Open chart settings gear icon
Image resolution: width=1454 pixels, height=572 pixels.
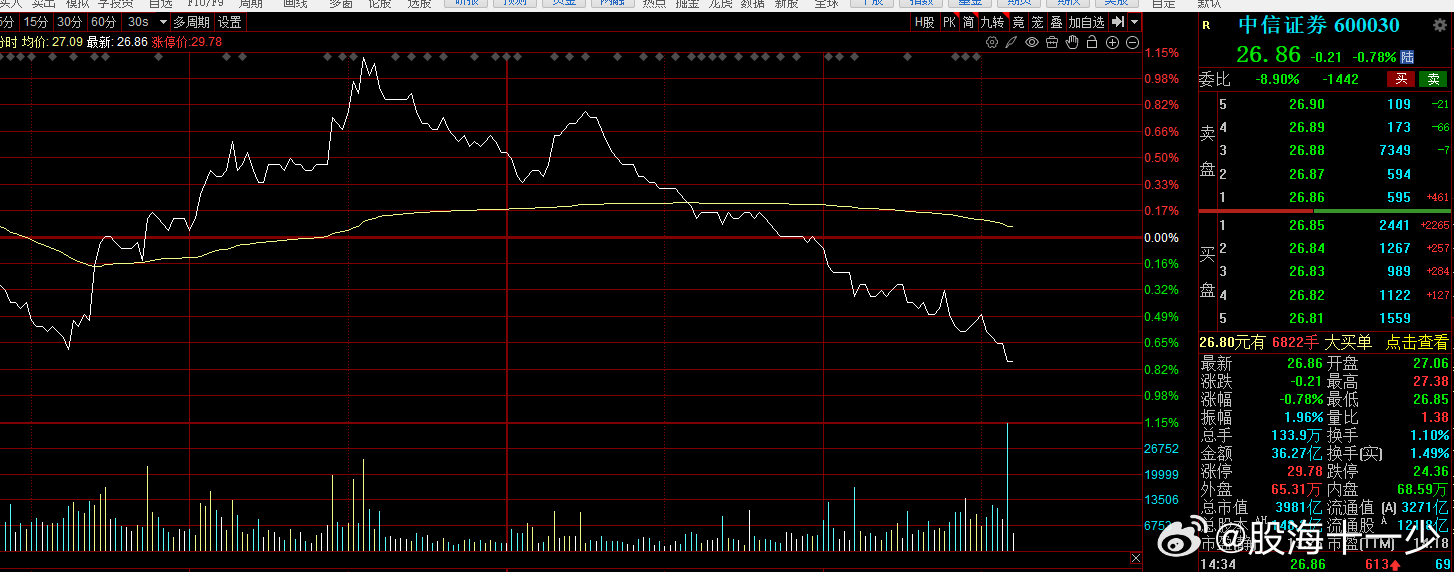992,42
